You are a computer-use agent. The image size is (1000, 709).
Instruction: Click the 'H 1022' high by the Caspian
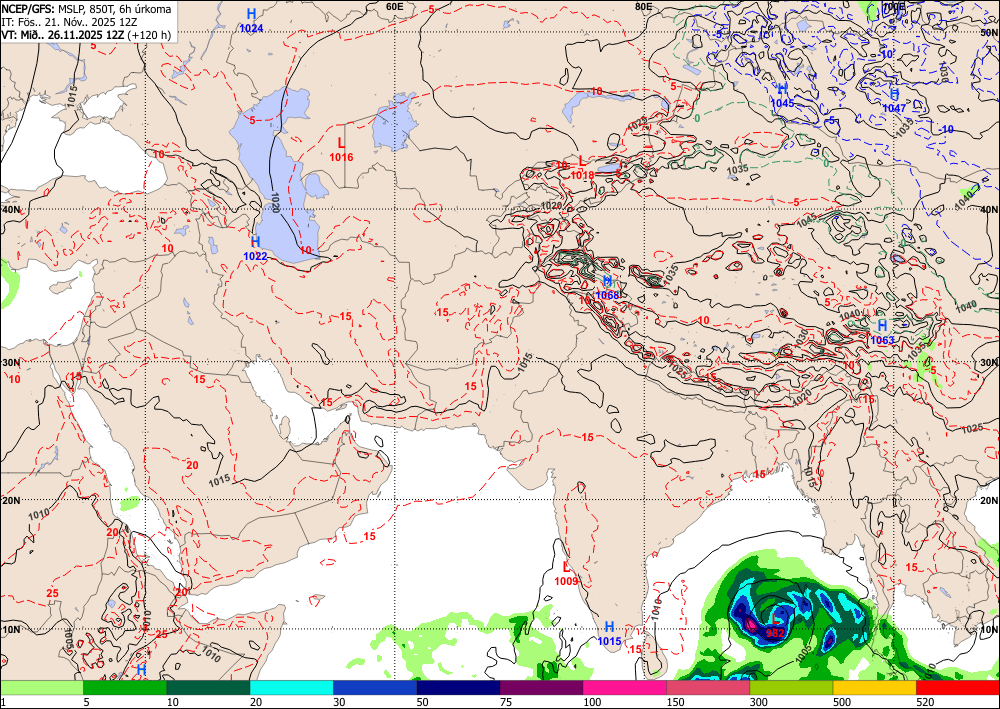(x=255, y=249)
